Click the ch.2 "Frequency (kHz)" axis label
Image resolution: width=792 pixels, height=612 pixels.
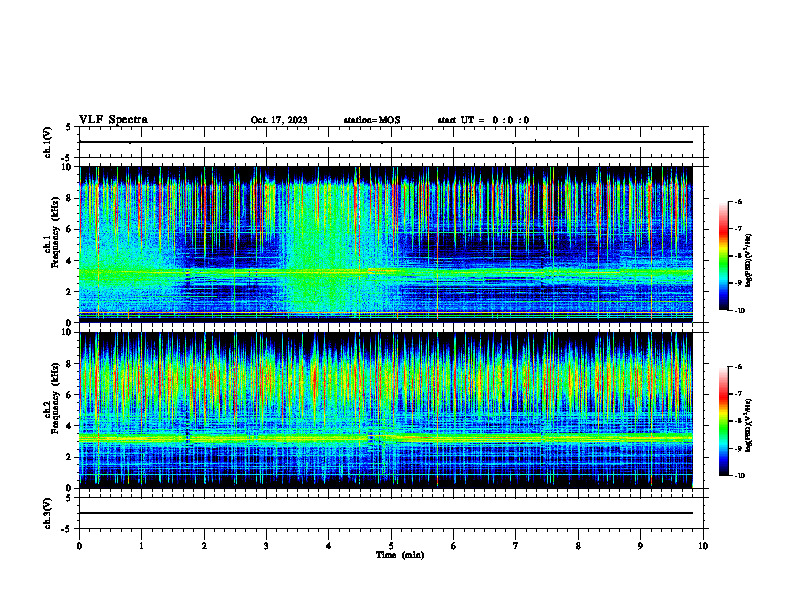tap(56, 398)
